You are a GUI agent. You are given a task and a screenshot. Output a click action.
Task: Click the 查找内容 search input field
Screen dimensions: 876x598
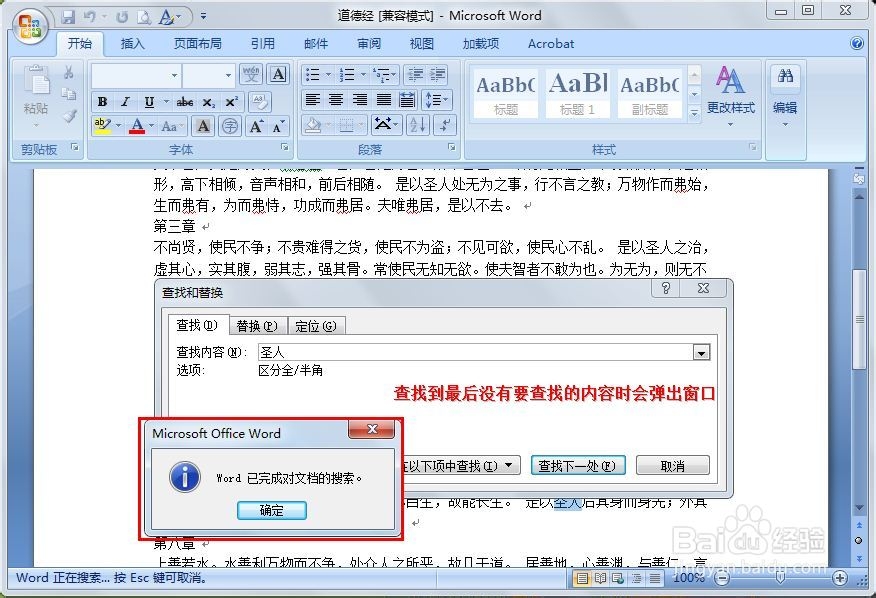point(484,352)
